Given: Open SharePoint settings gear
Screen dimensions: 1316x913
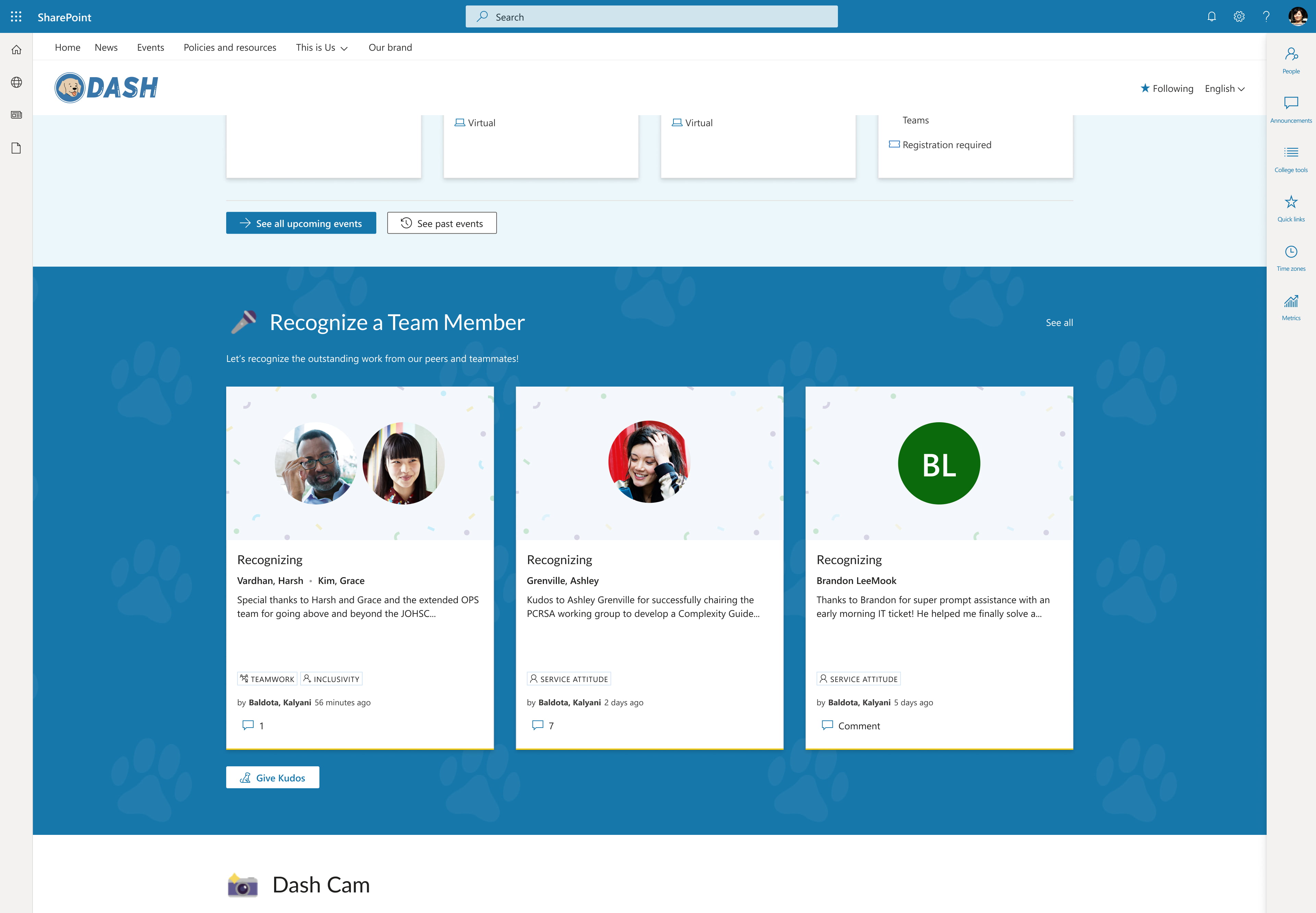Looking at the screenshot, I should (x=1239, y=16).
